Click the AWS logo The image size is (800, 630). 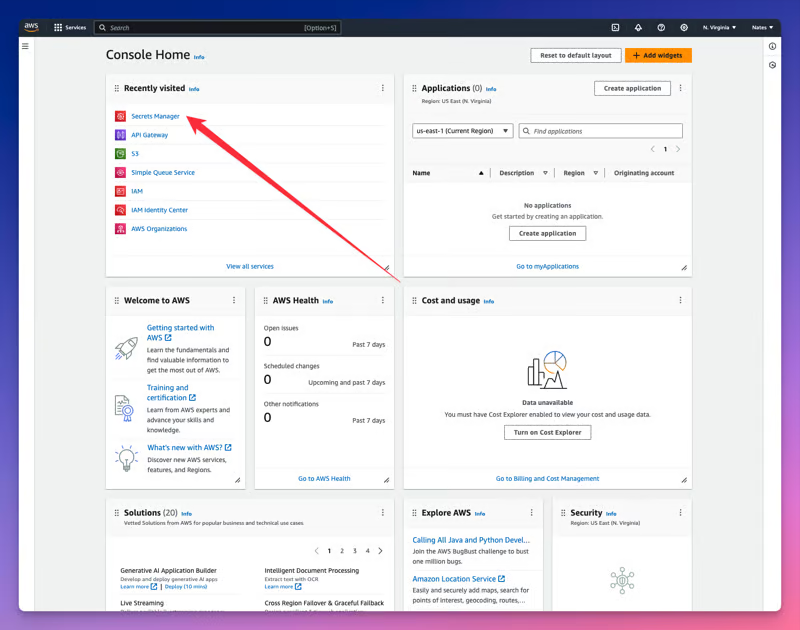pos(31,27)
